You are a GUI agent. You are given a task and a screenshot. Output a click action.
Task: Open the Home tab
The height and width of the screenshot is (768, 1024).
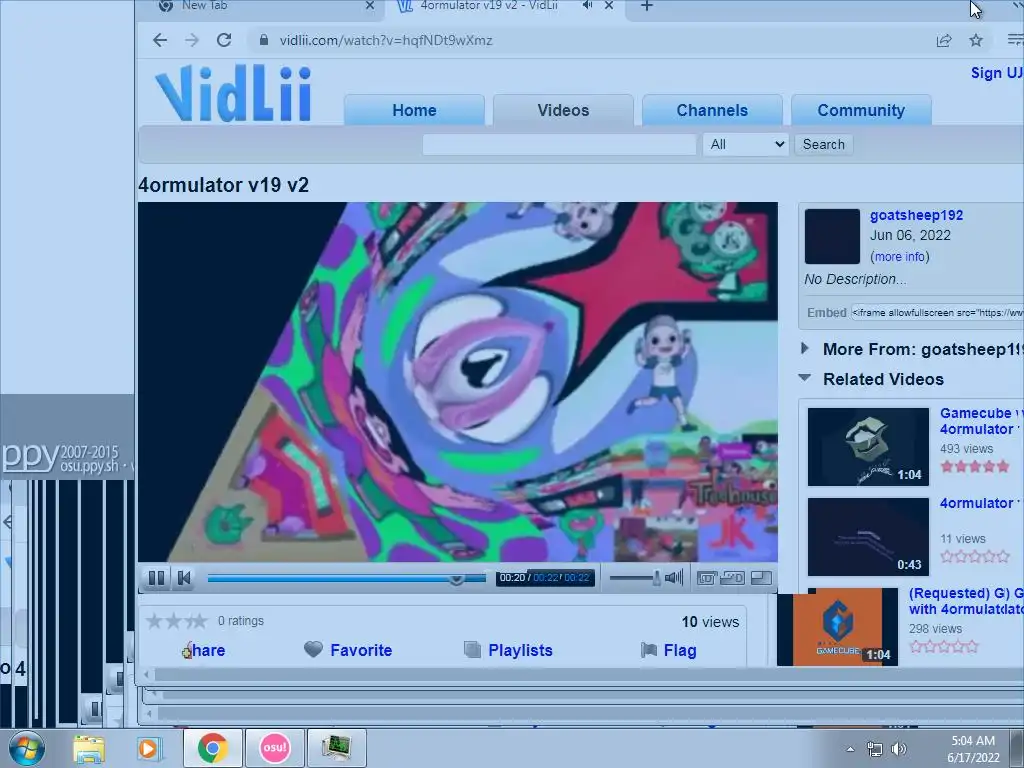(414, 110)
